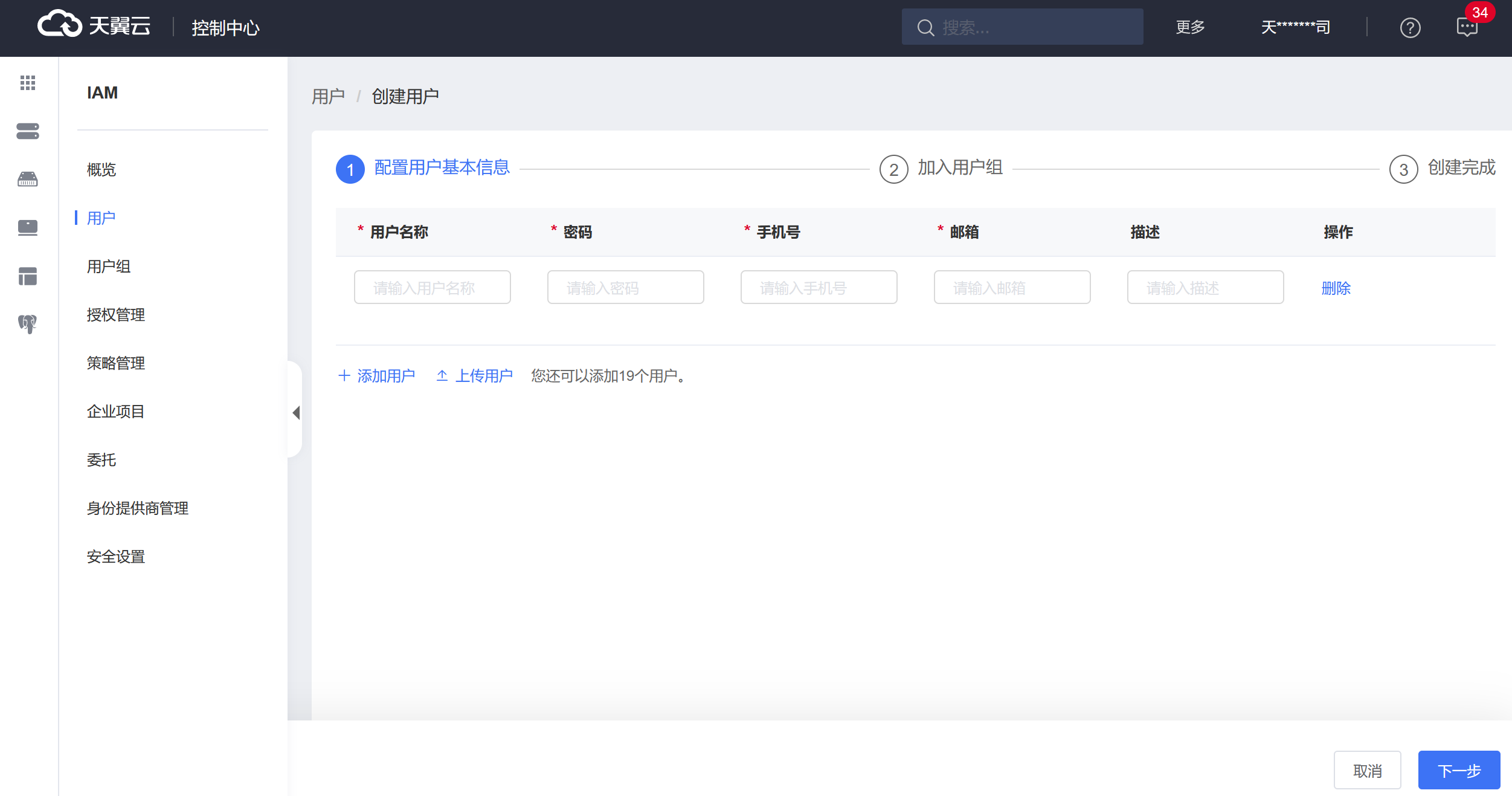This screenshot has width=1512, height=796.
Task: Open 企业项目 in IAM menu
Action: [116, 412]
